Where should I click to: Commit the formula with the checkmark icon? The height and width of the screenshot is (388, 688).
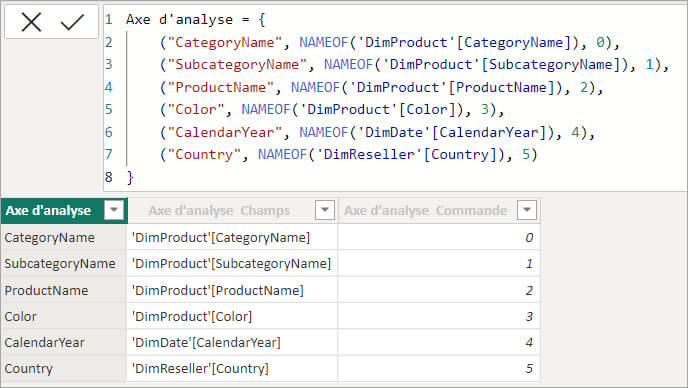(x=72, y=22)
